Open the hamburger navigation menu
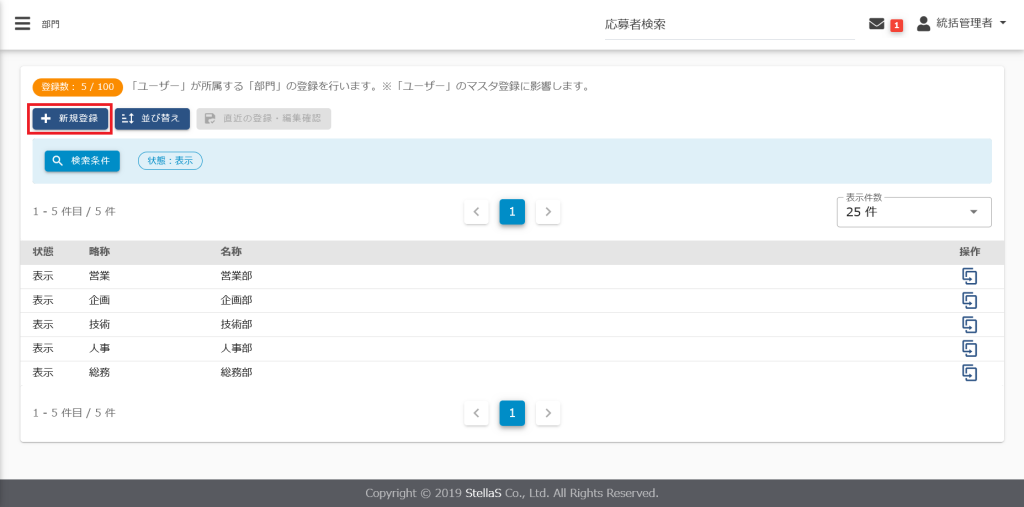 [x=22, y=24]
